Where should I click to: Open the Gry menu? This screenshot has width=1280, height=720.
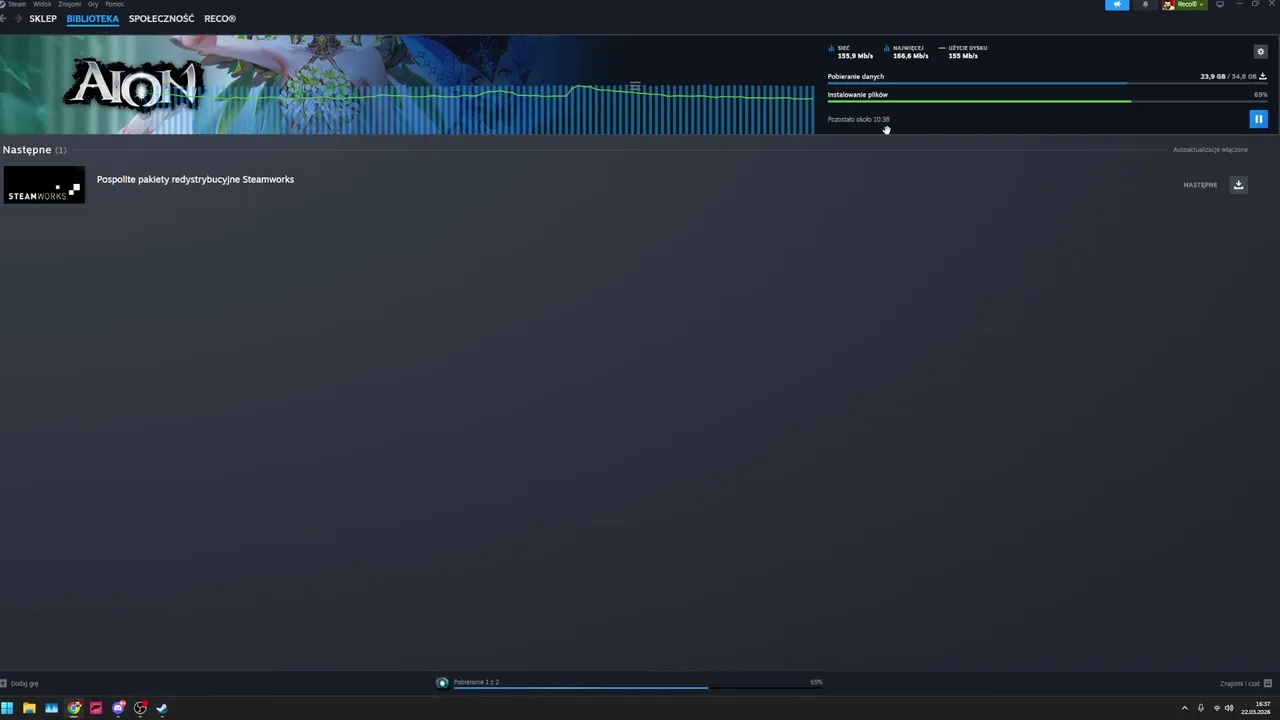tap(93, 4)
